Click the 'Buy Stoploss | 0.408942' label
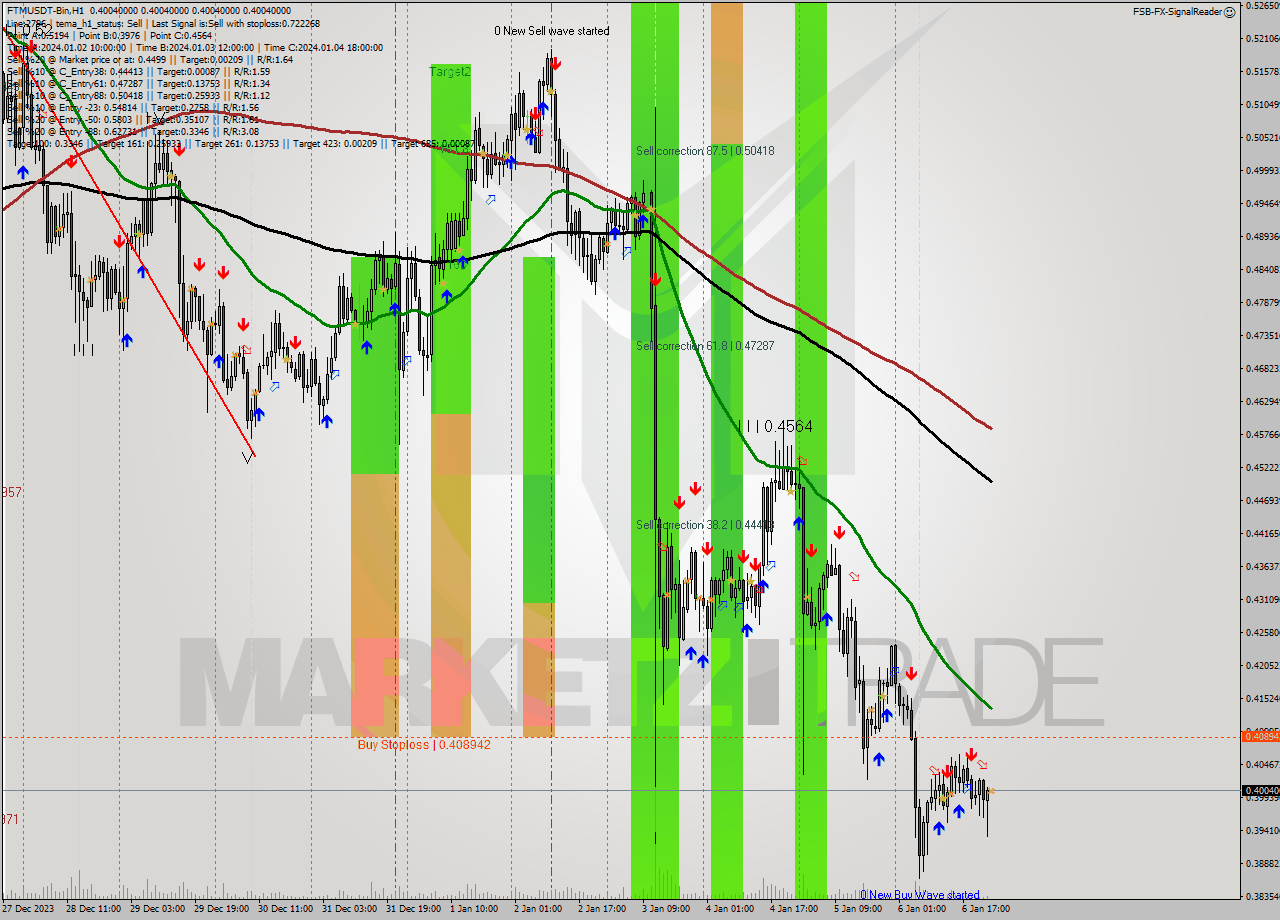The image size is (1280, 920). 424,745
